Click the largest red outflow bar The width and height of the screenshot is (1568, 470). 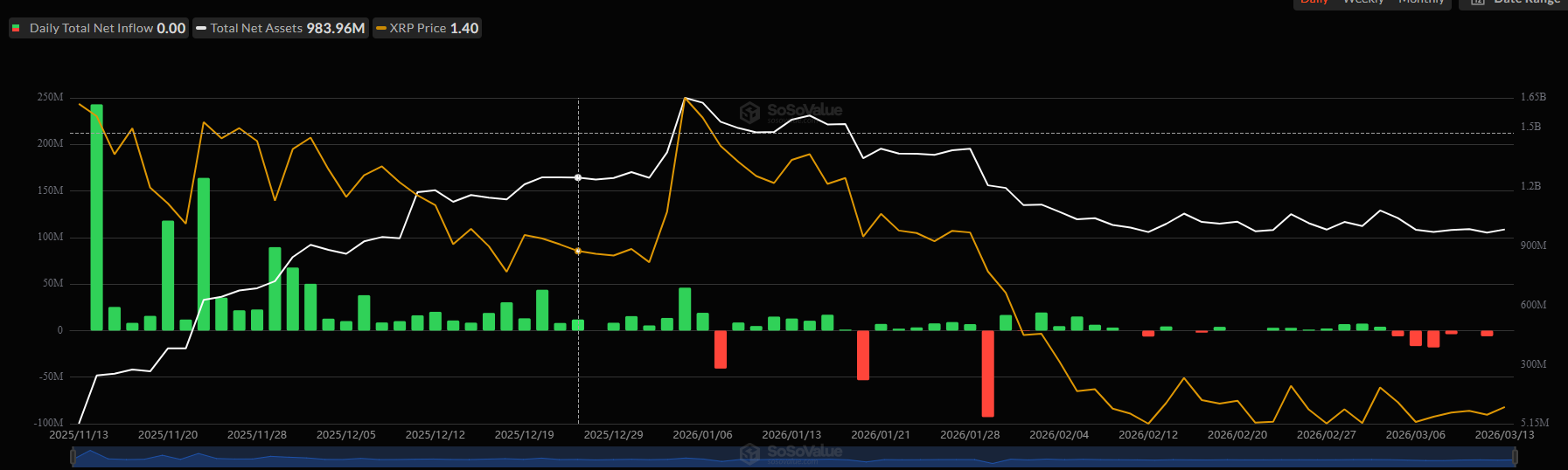coord(987,373)
